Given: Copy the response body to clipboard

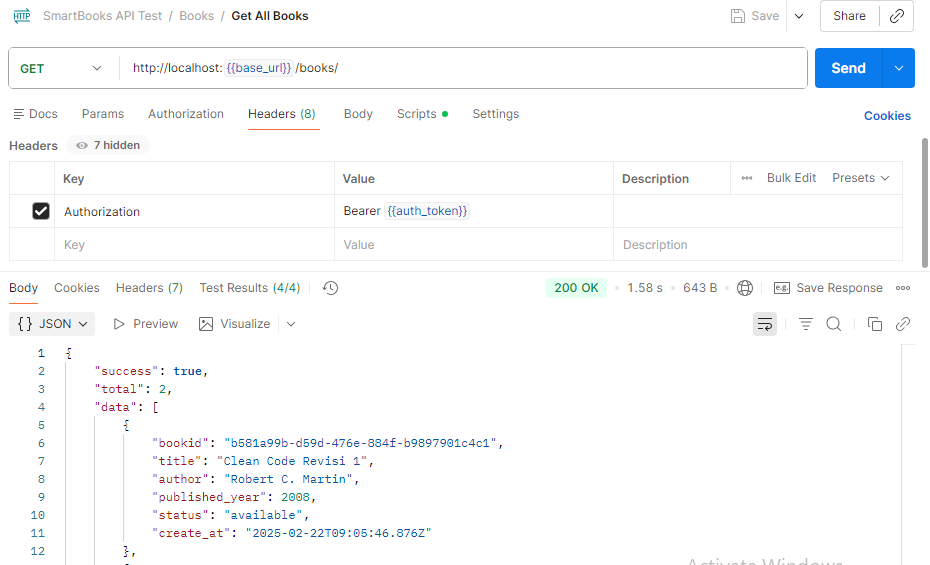Looking at the screenshot, I should [875, 324].
